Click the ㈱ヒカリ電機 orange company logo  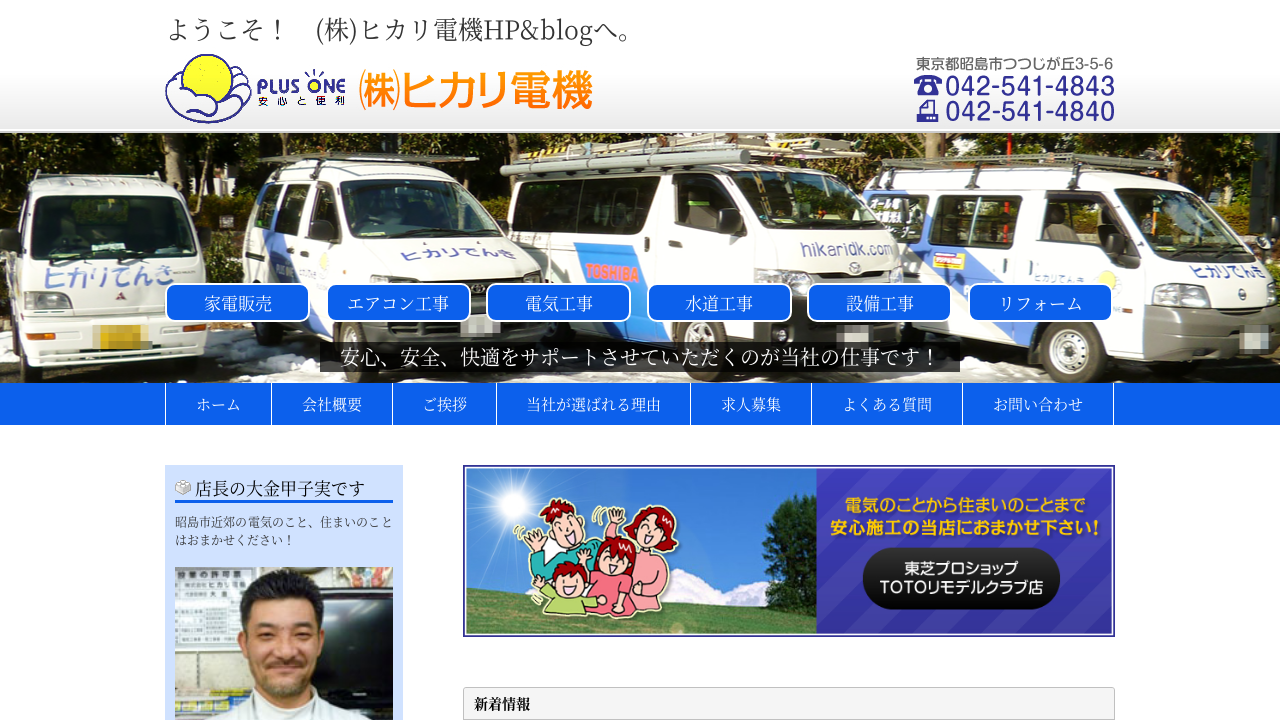point(476,90)
